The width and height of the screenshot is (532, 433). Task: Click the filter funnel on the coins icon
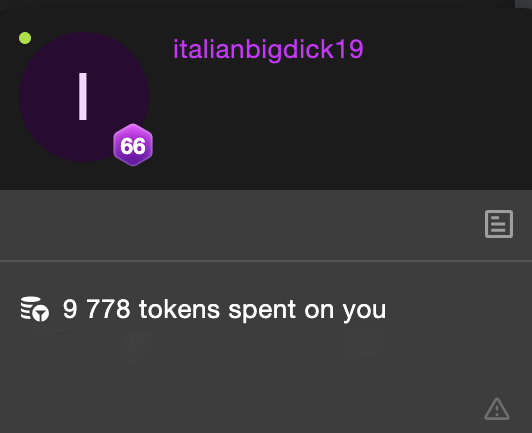pyautogui.click(x=41, y=313)
